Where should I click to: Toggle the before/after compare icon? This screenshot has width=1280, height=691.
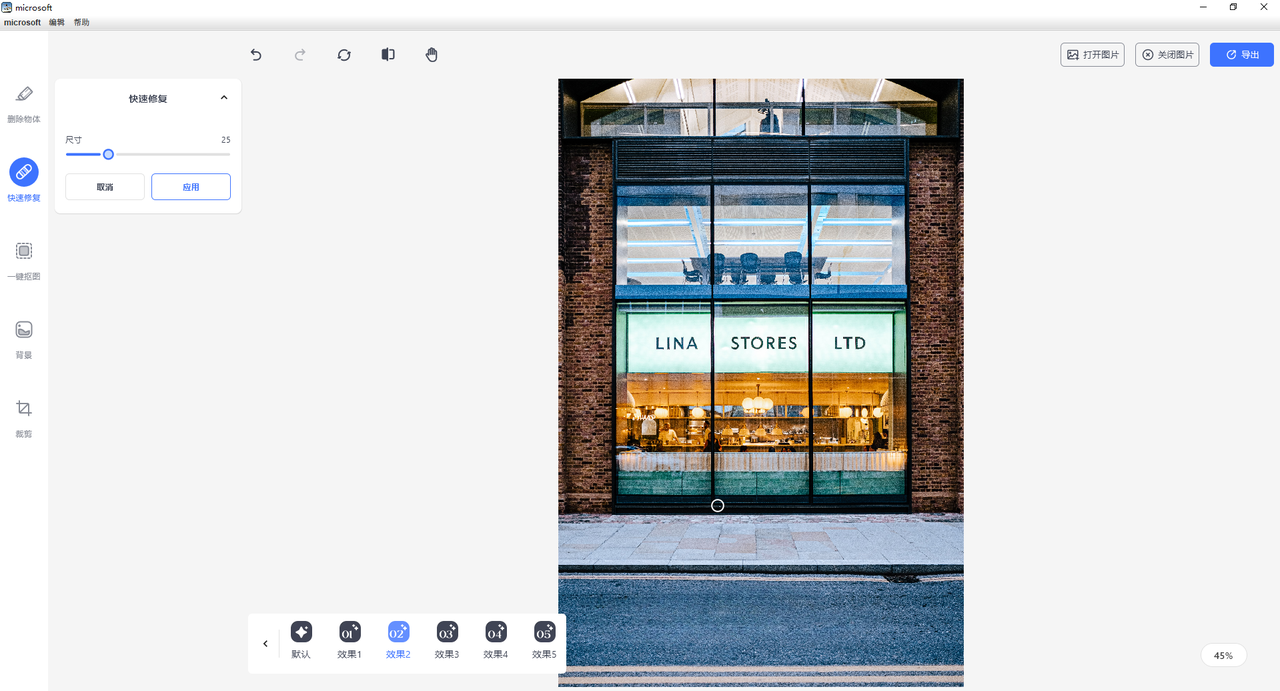pyautogui.click(x=388, y=55)
